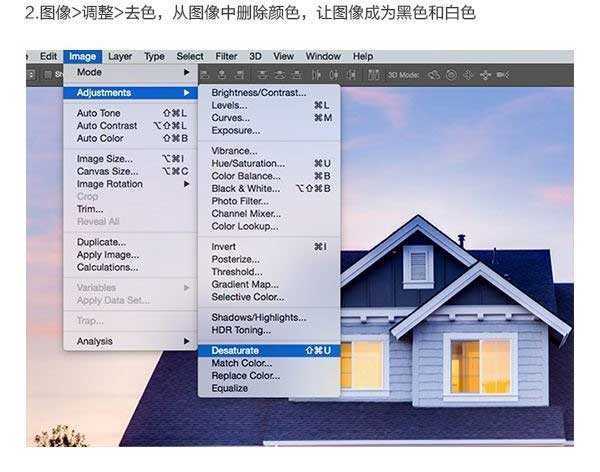The image size is (600, 472).
Task: Pick the Black & White adjustment
Action: 246,188
